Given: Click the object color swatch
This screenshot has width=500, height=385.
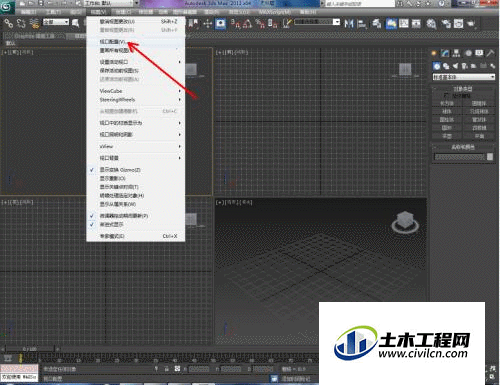Looking at the screenshot, I should [490, 157].
